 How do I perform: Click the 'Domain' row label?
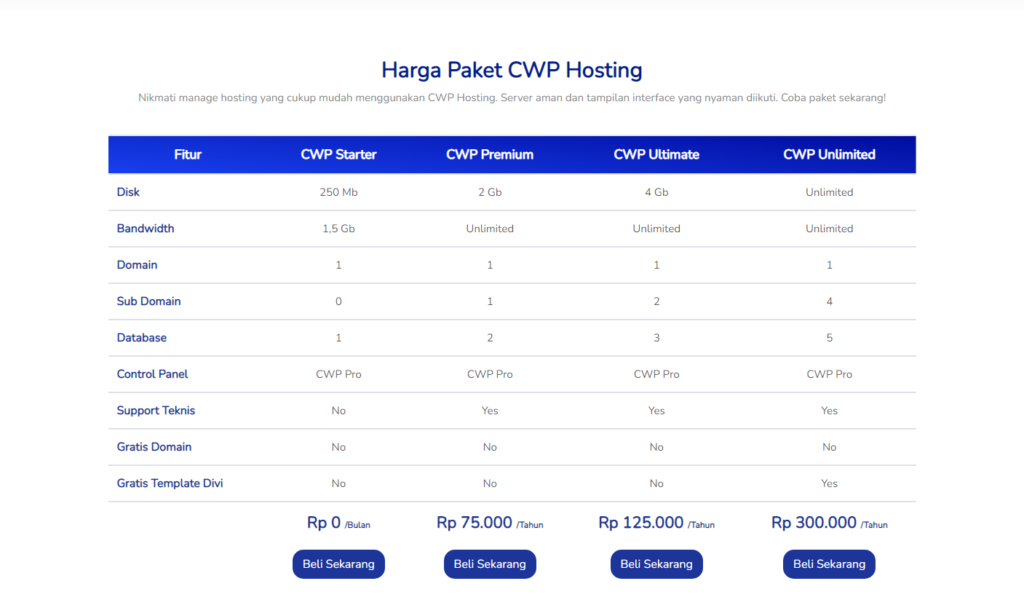coord(137,265)
